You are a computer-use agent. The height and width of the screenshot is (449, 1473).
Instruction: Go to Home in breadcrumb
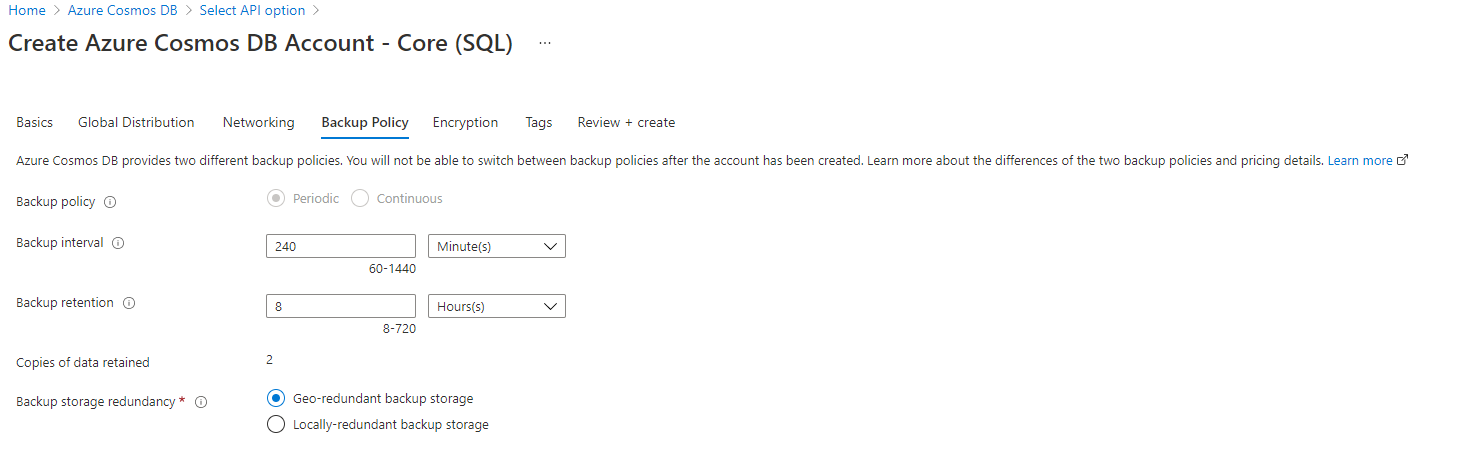[27, 10]
